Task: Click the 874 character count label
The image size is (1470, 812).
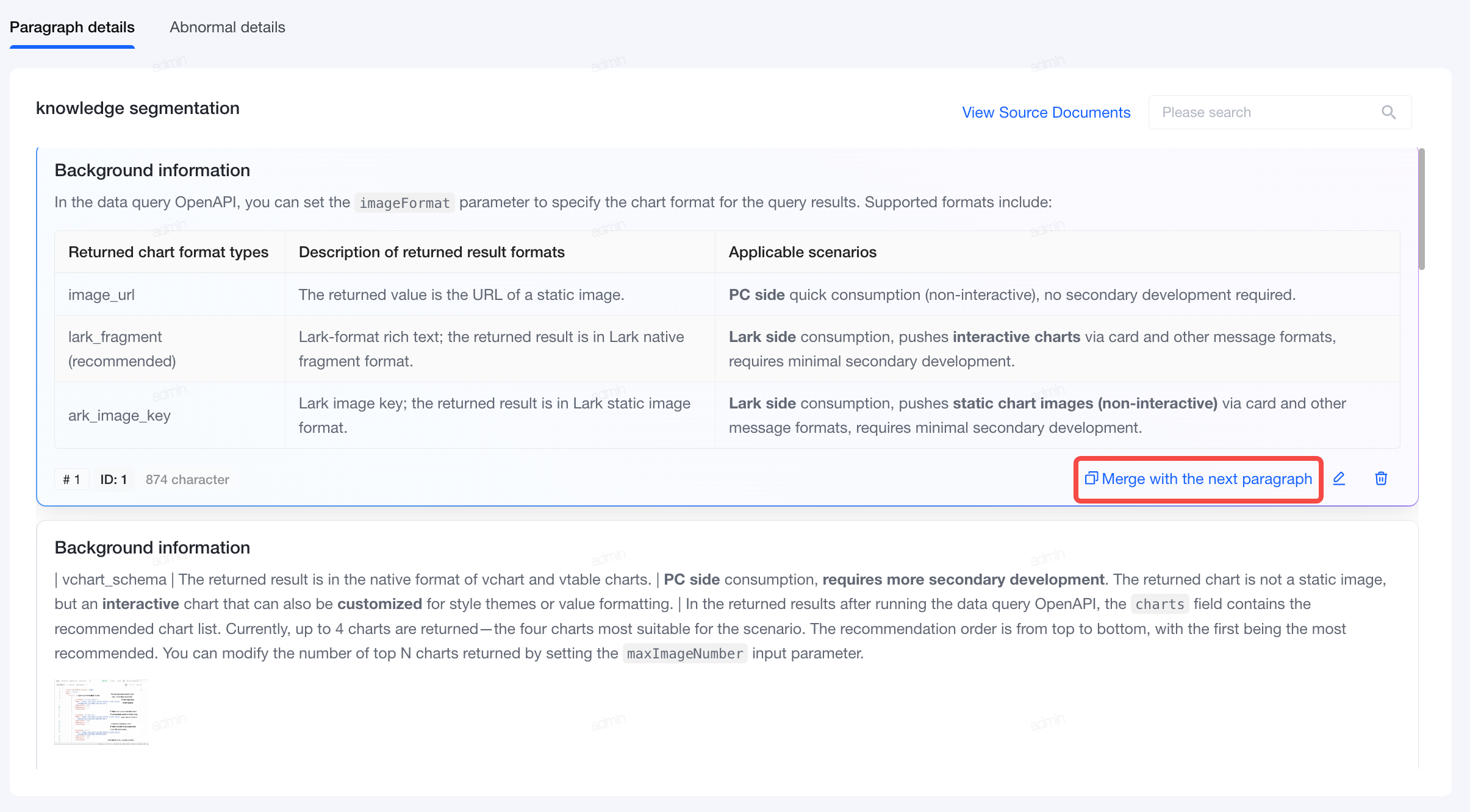Action: [x=187, y=480]
